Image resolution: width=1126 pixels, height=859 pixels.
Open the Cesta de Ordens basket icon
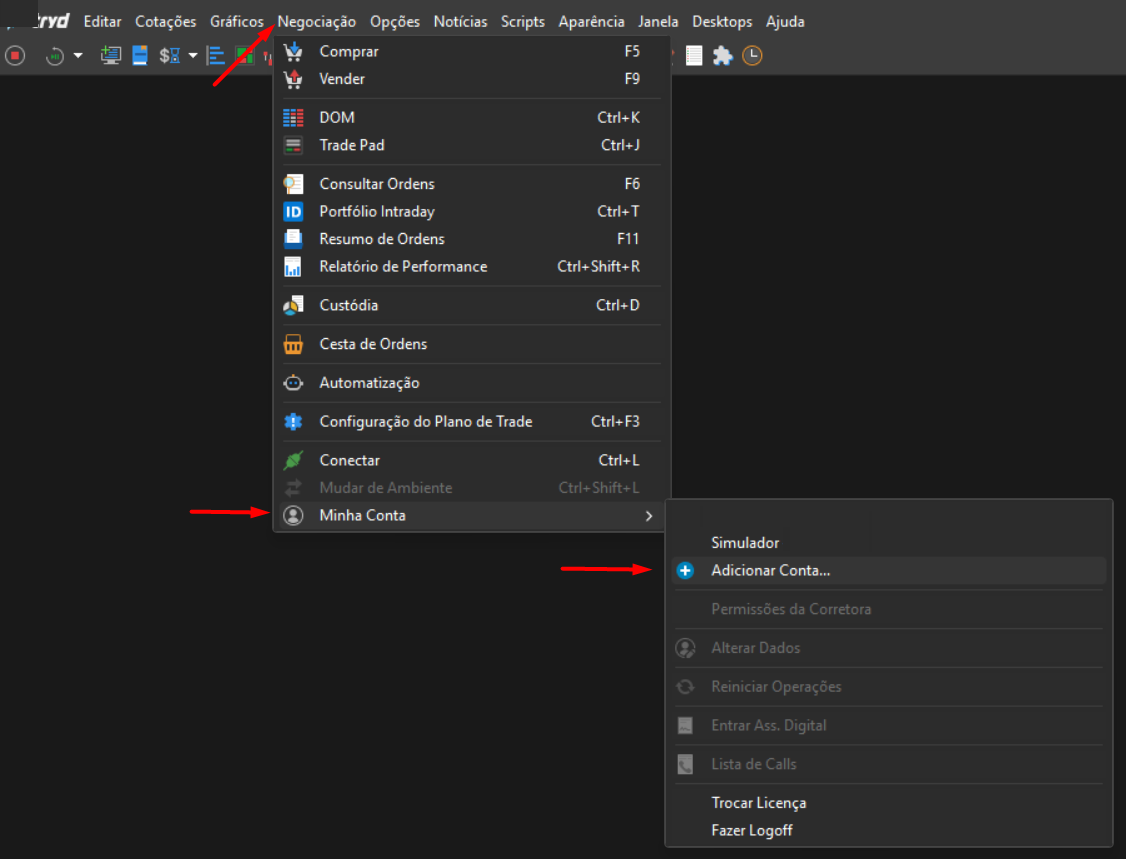(x=293, y=344)
